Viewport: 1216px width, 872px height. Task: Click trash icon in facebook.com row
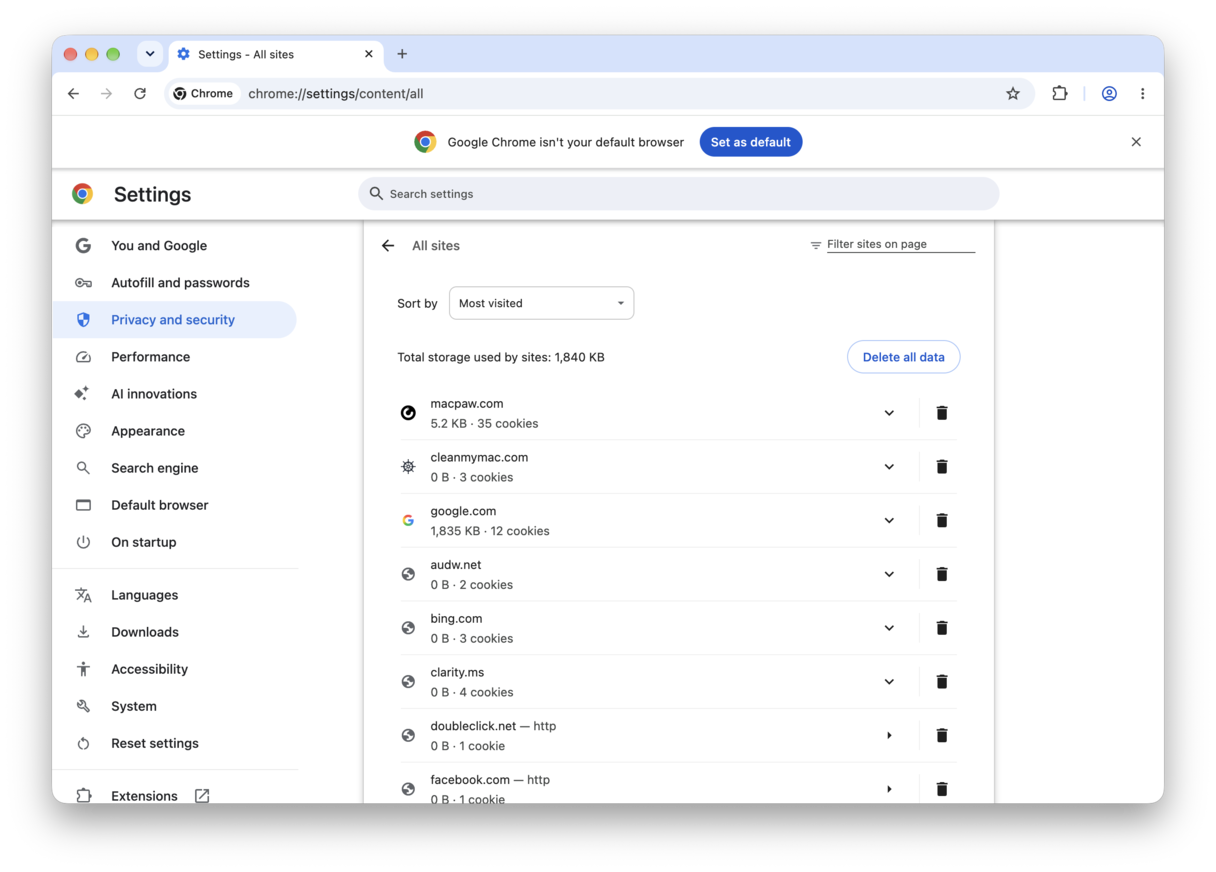[x=941, y=789]
